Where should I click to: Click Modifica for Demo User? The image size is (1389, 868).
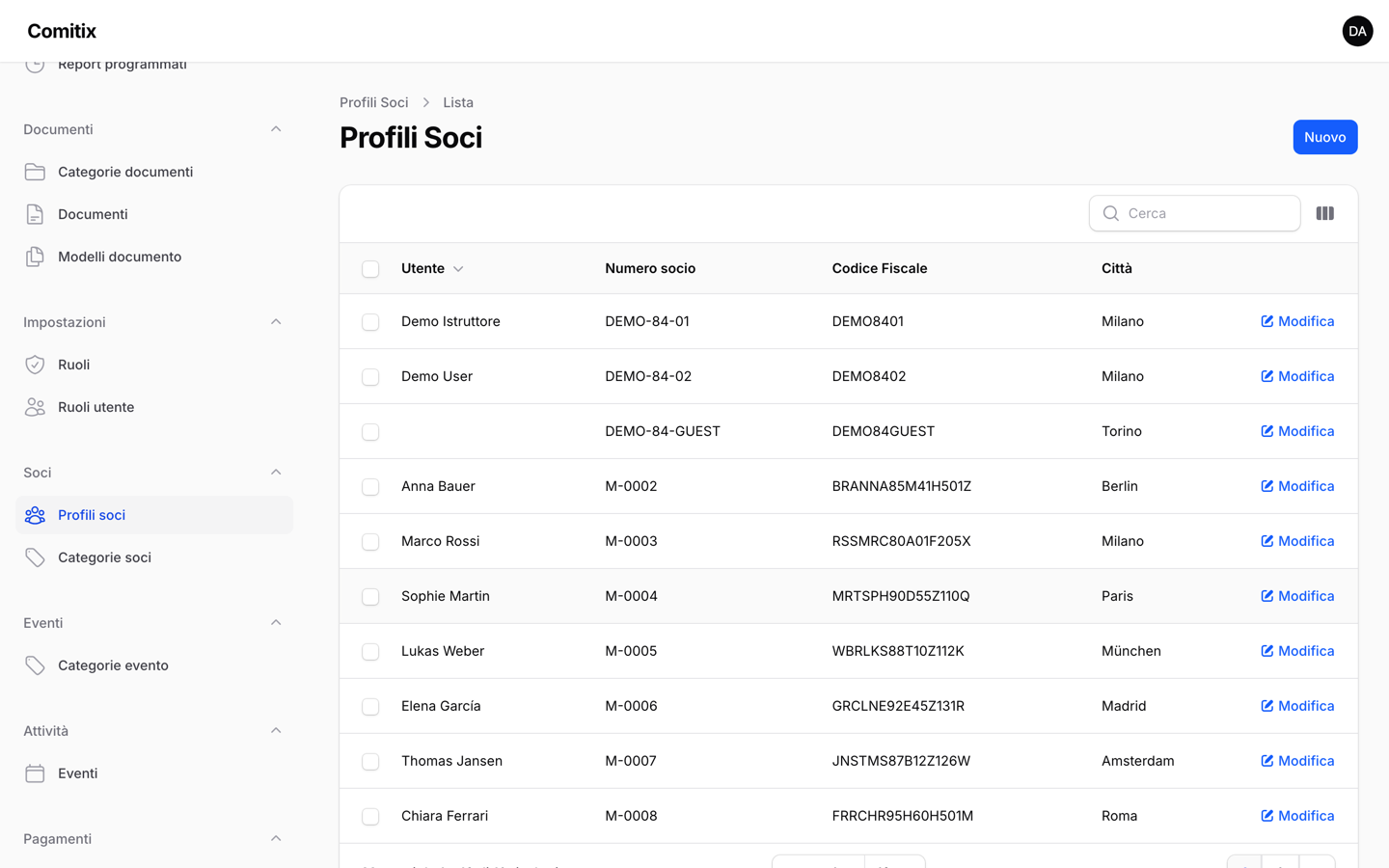tap(1297, 376)
